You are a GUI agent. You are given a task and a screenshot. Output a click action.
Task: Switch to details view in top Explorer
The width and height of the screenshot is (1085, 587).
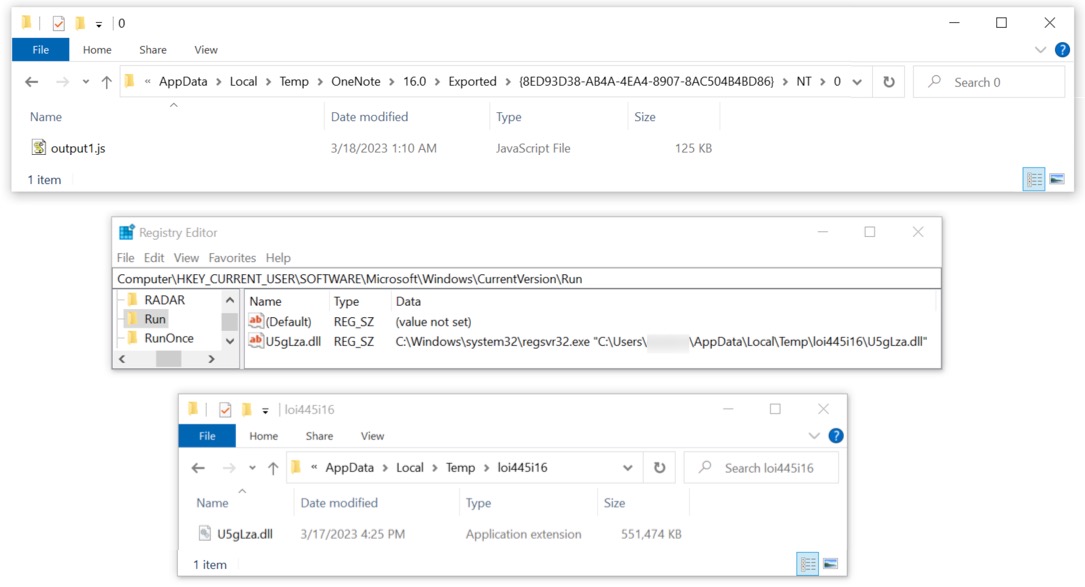pos(1034,179)
